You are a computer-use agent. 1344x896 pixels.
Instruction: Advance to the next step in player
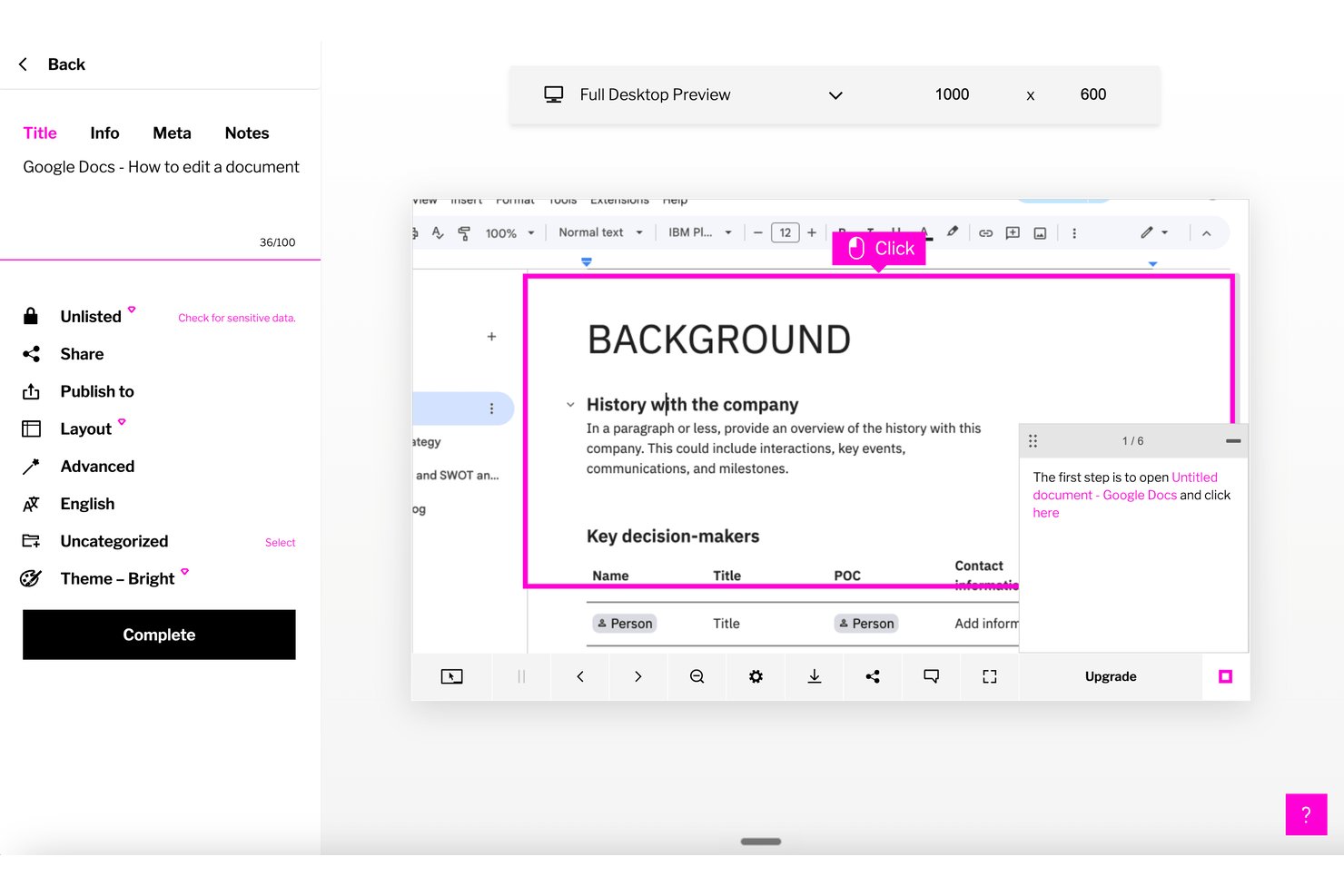[x=638, y=676]
